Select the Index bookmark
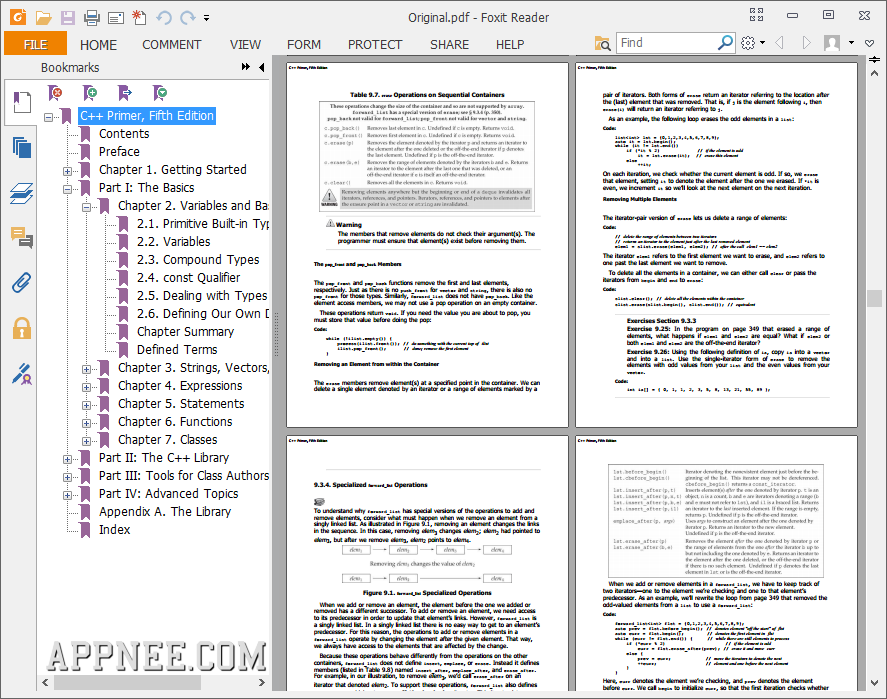This screenshot has height=699, width=887. (x=114, y=529)
